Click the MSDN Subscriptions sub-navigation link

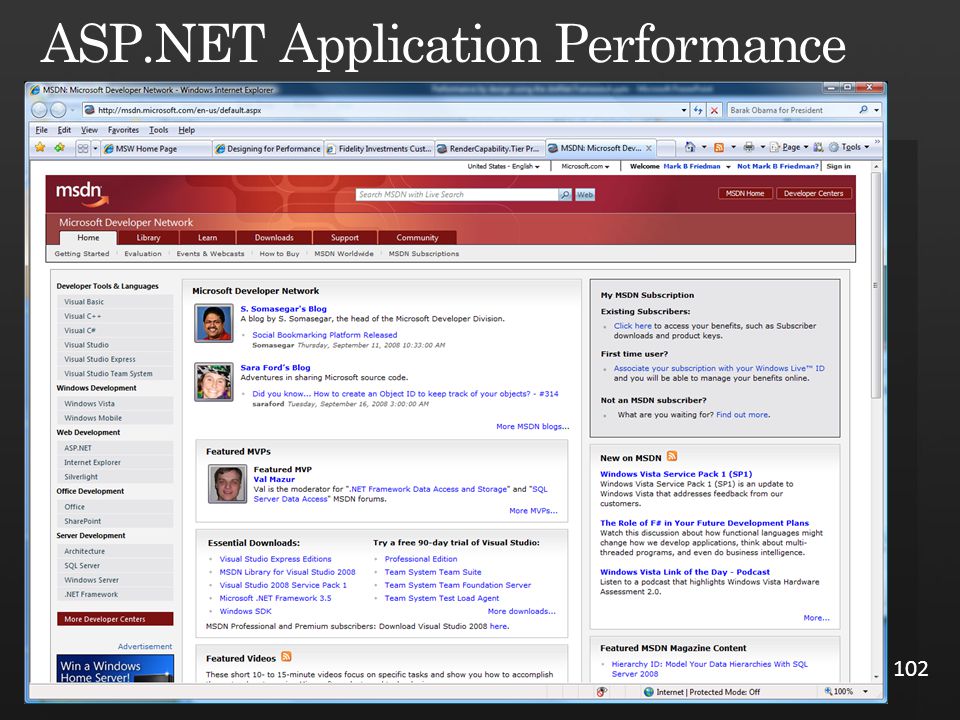pyautogui.click(x=424, y=253)
